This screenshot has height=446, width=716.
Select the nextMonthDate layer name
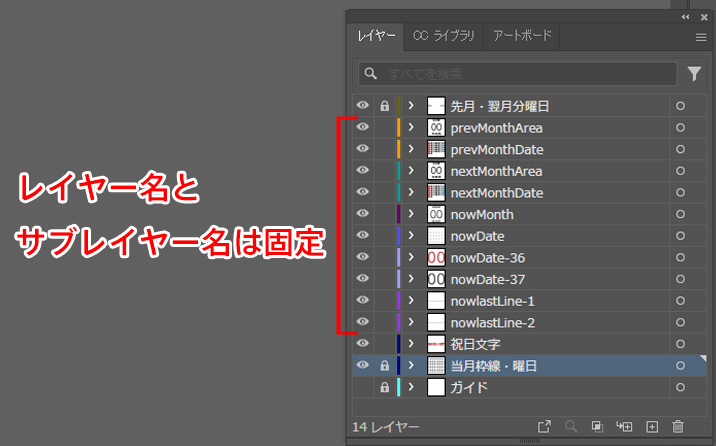tap(497, 193)
